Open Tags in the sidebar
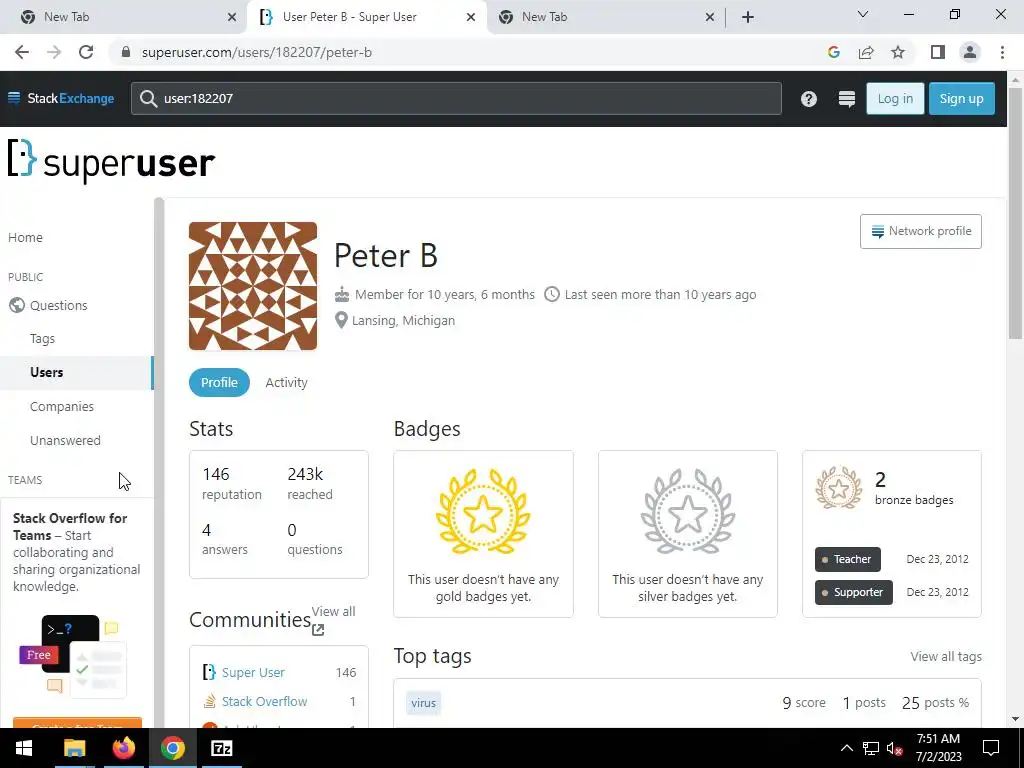Image resolution: width=1024 pixels, height=768 pixels. coord(42,339)
